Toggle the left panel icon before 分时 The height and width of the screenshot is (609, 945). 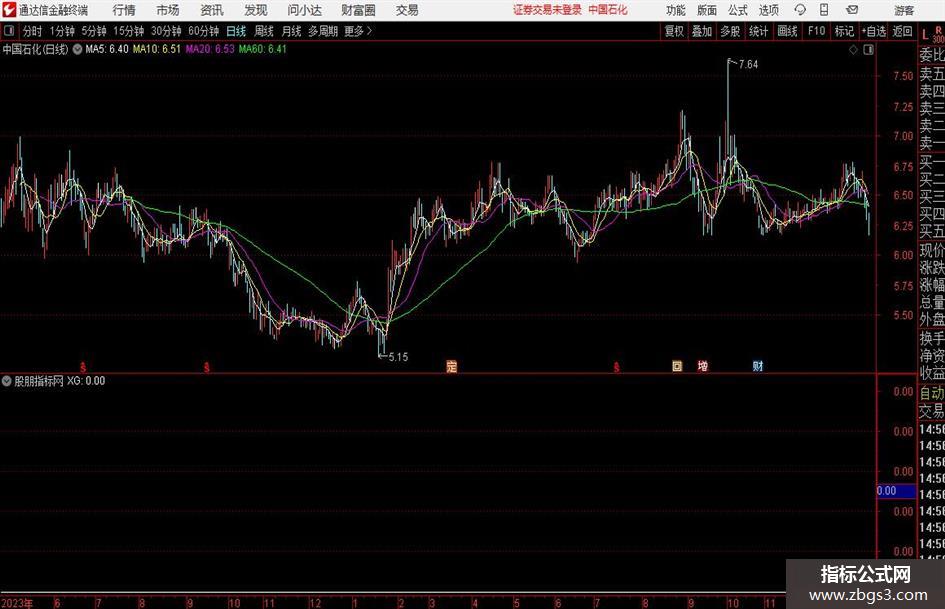9,31
